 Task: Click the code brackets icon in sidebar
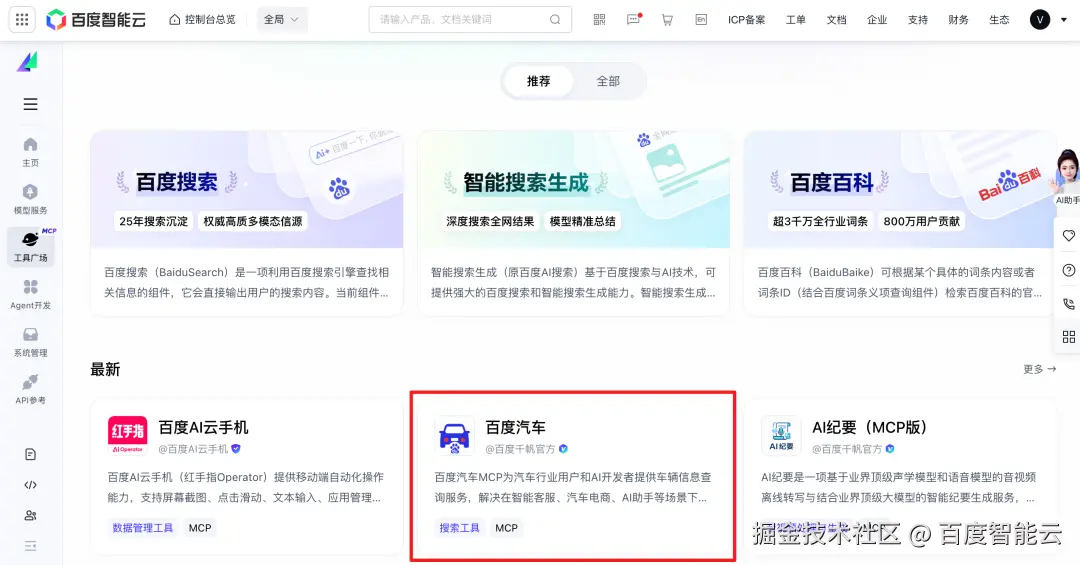click(30, 485)
